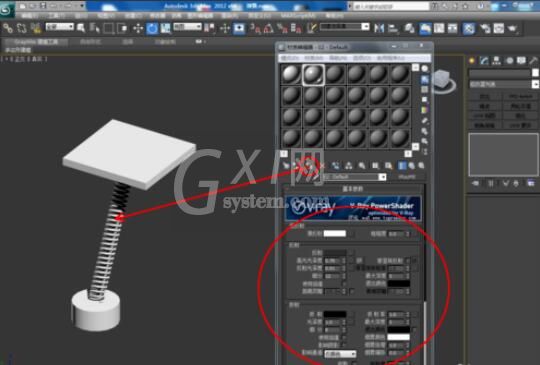Click Use Pivot Point Center icon

point(209,28)
